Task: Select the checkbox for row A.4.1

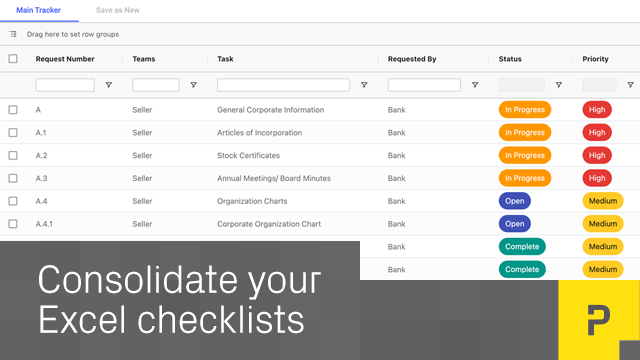Action: point(13,224)
